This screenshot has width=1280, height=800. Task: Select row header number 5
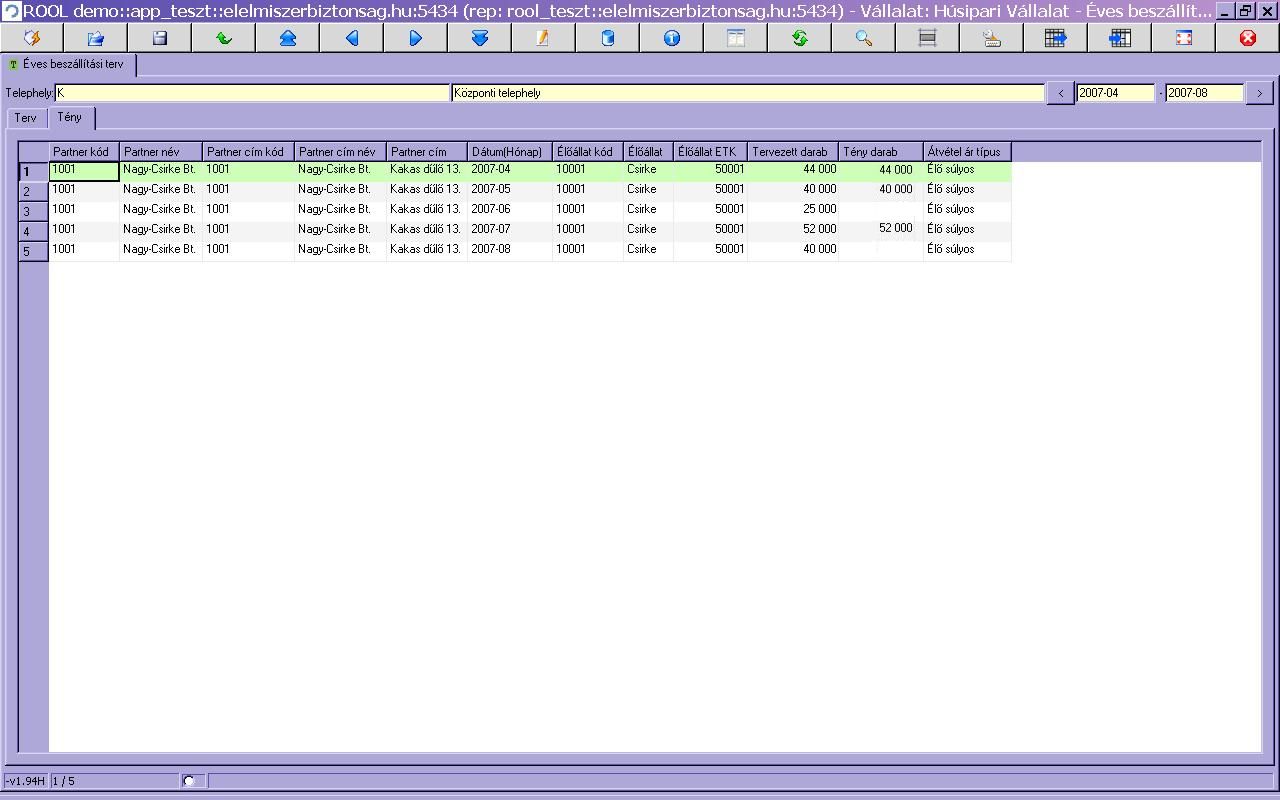[34, 251]
